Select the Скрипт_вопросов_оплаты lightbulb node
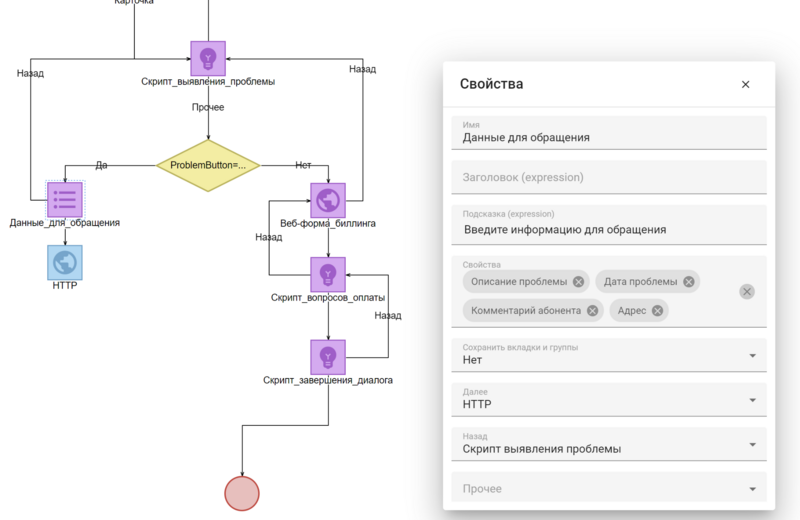The height and width of the screenshot is (520, 800). pyautogui.click(x=327, y=274)
